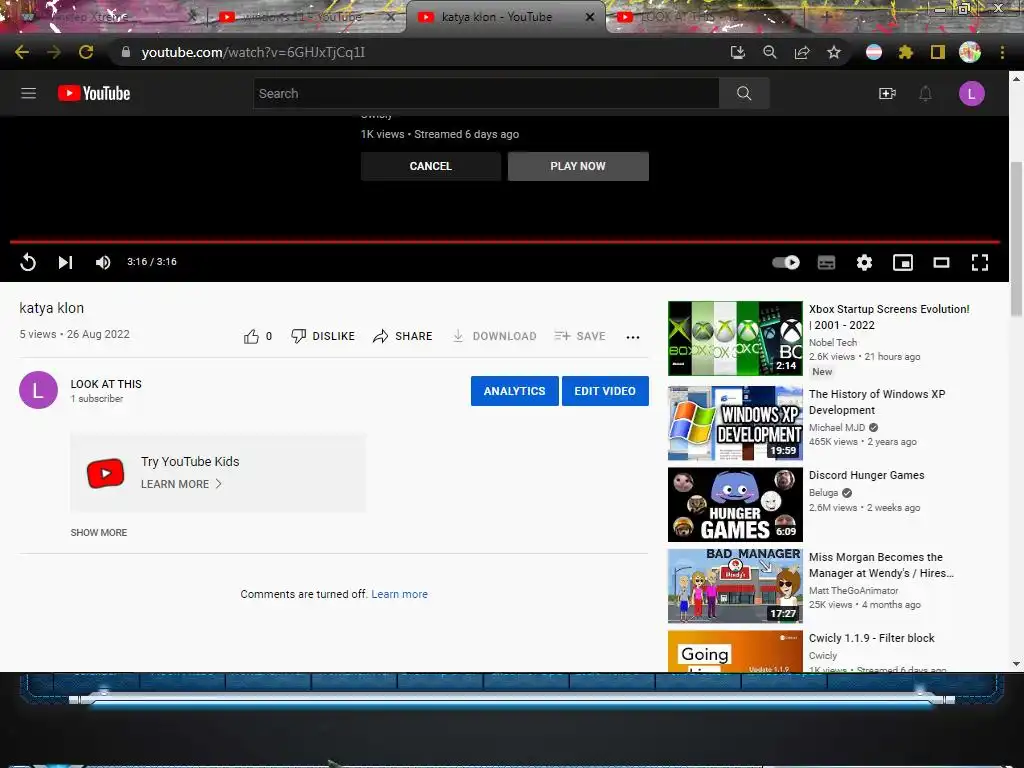Open The History of Windows XP Development
The width and height of the screenshot is (1024, 768).
(x=876, y=402)
